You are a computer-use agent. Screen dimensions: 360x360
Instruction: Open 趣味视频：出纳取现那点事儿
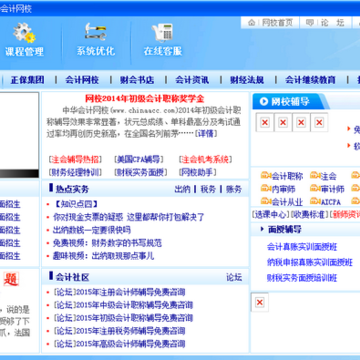click(x=103, y=256)
